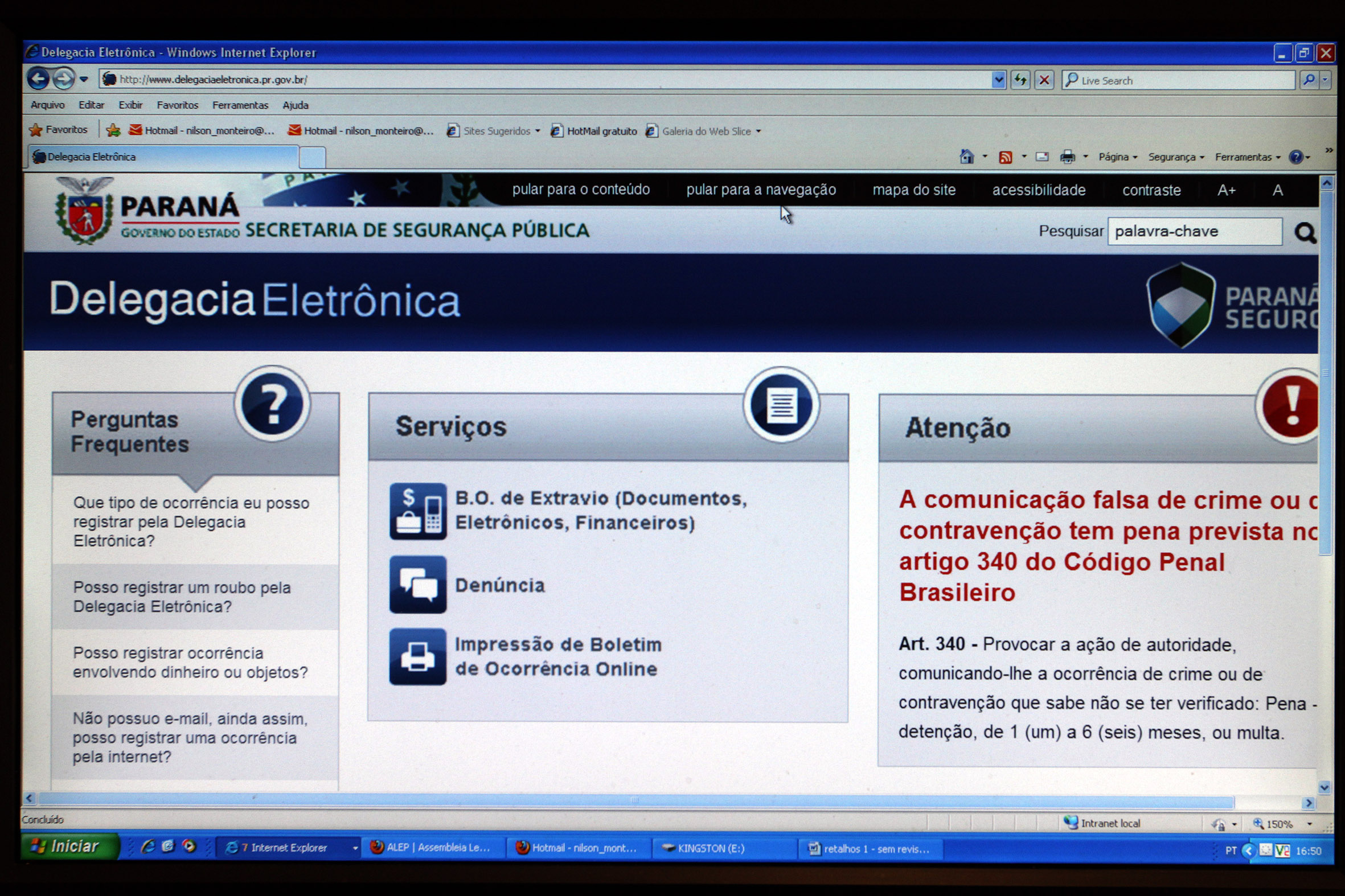1345x896 pixels.
Task: Open B.O. de Extravio service link
Action: (x=600, y=510)
